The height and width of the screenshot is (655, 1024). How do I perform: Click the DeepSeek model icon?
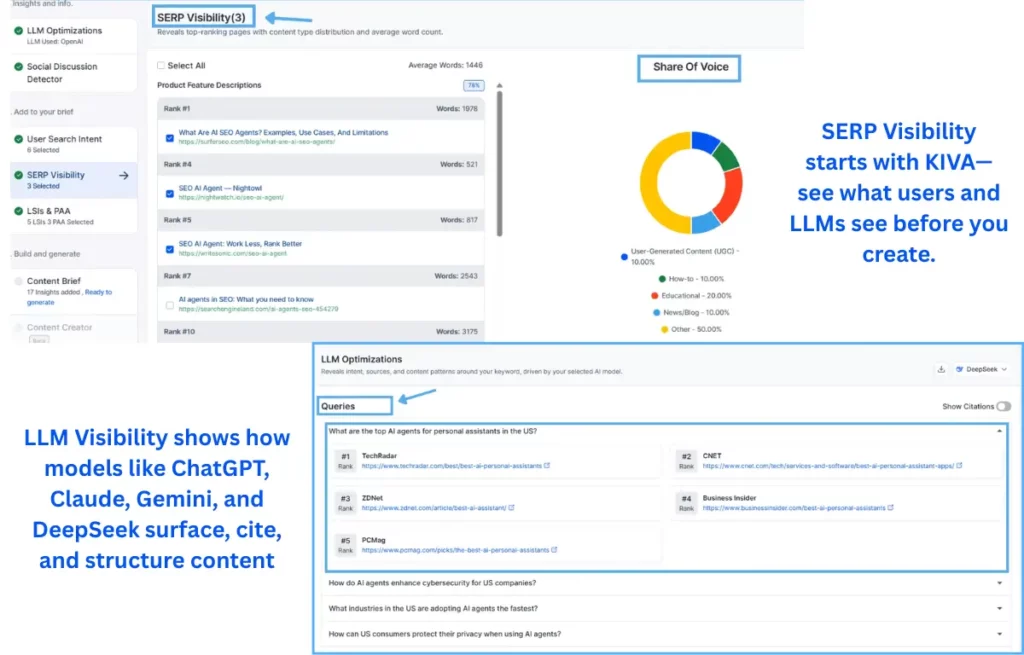(x=959, y=368)
